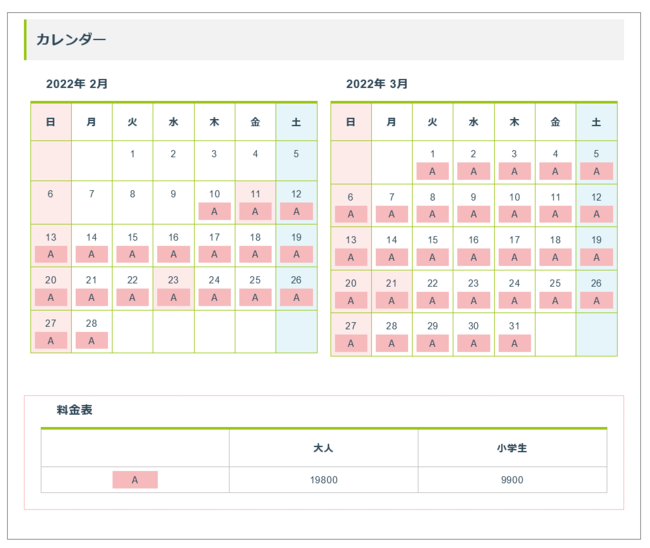Image resolution: width=650 pixels, height=548 pixels.
Task: Select the A rate badge on February 10
Action: point(214,212)
